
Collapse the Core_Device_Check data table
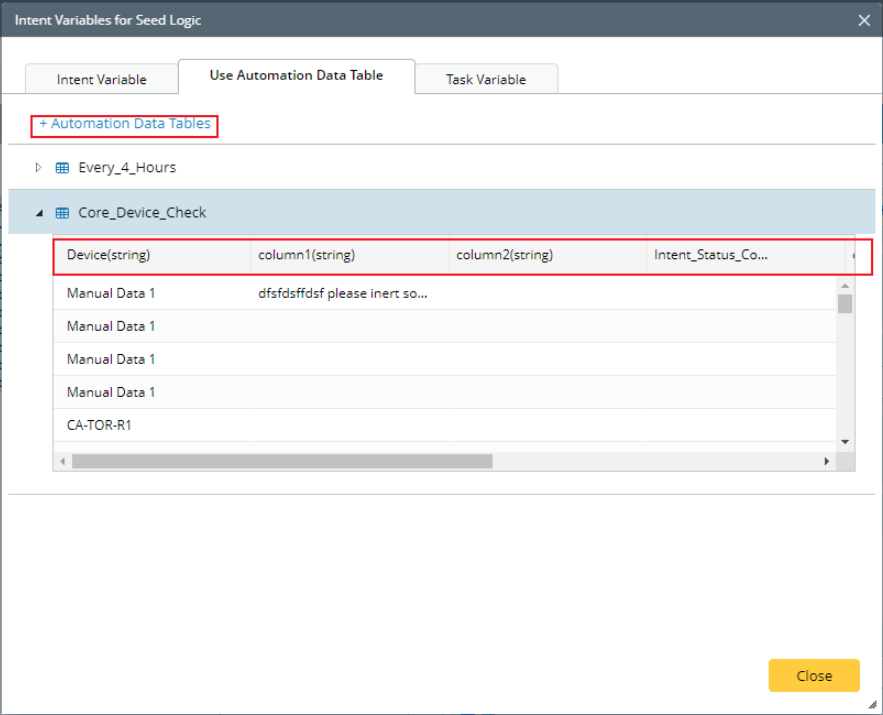39,213
